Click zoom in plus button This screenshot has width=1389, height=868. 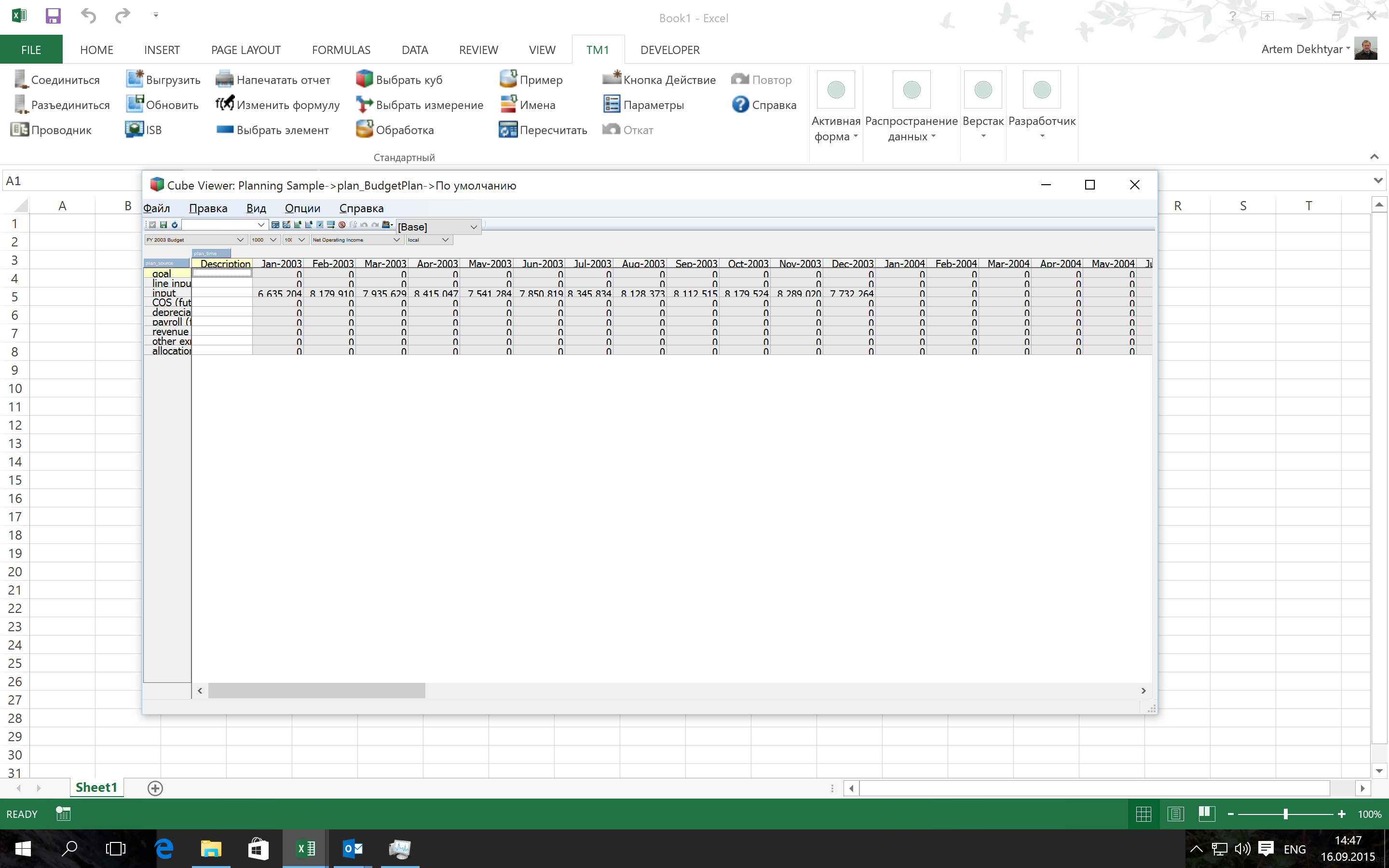1341,814
